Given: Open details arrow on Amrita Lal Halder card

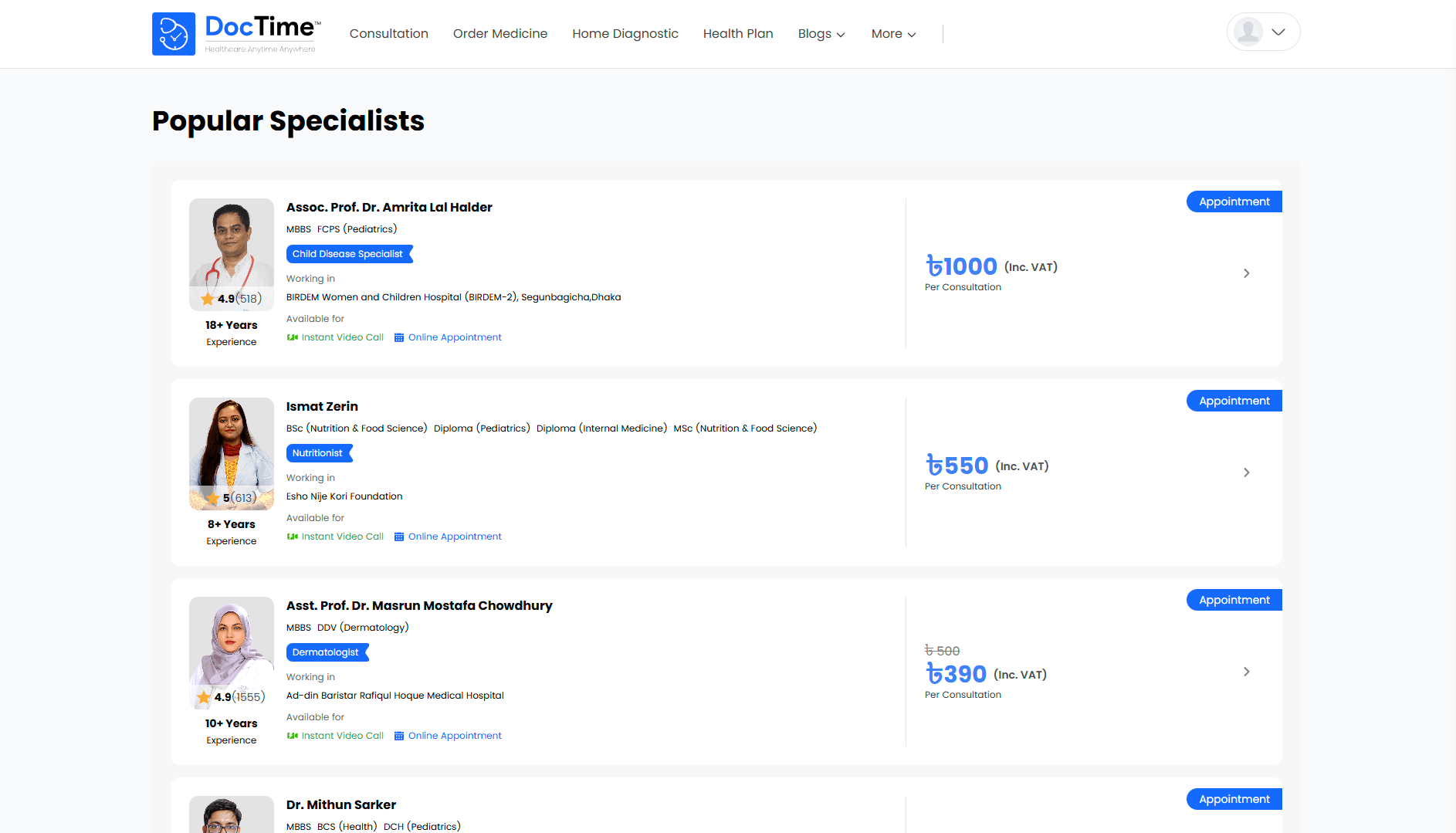Looking at the screenshot, I should [x=1246, y=273].
